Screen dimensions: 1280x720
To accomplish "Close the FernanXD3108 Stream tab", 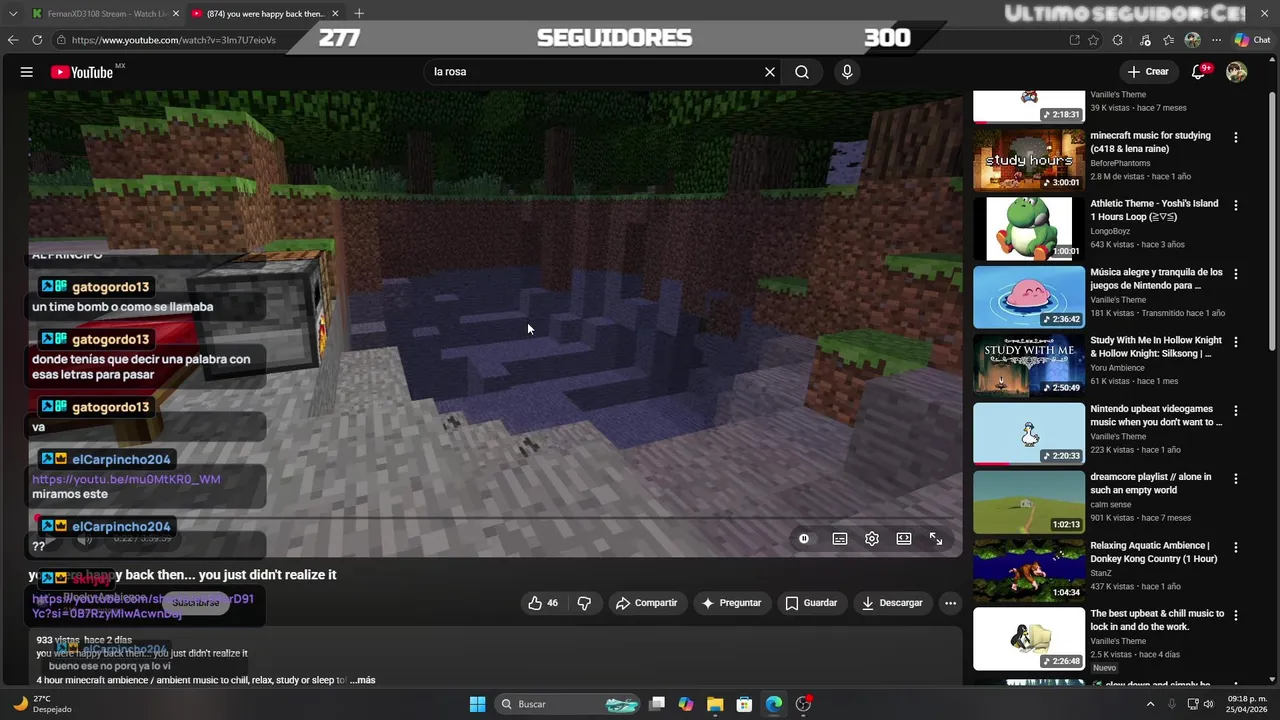I will point(175,13).
